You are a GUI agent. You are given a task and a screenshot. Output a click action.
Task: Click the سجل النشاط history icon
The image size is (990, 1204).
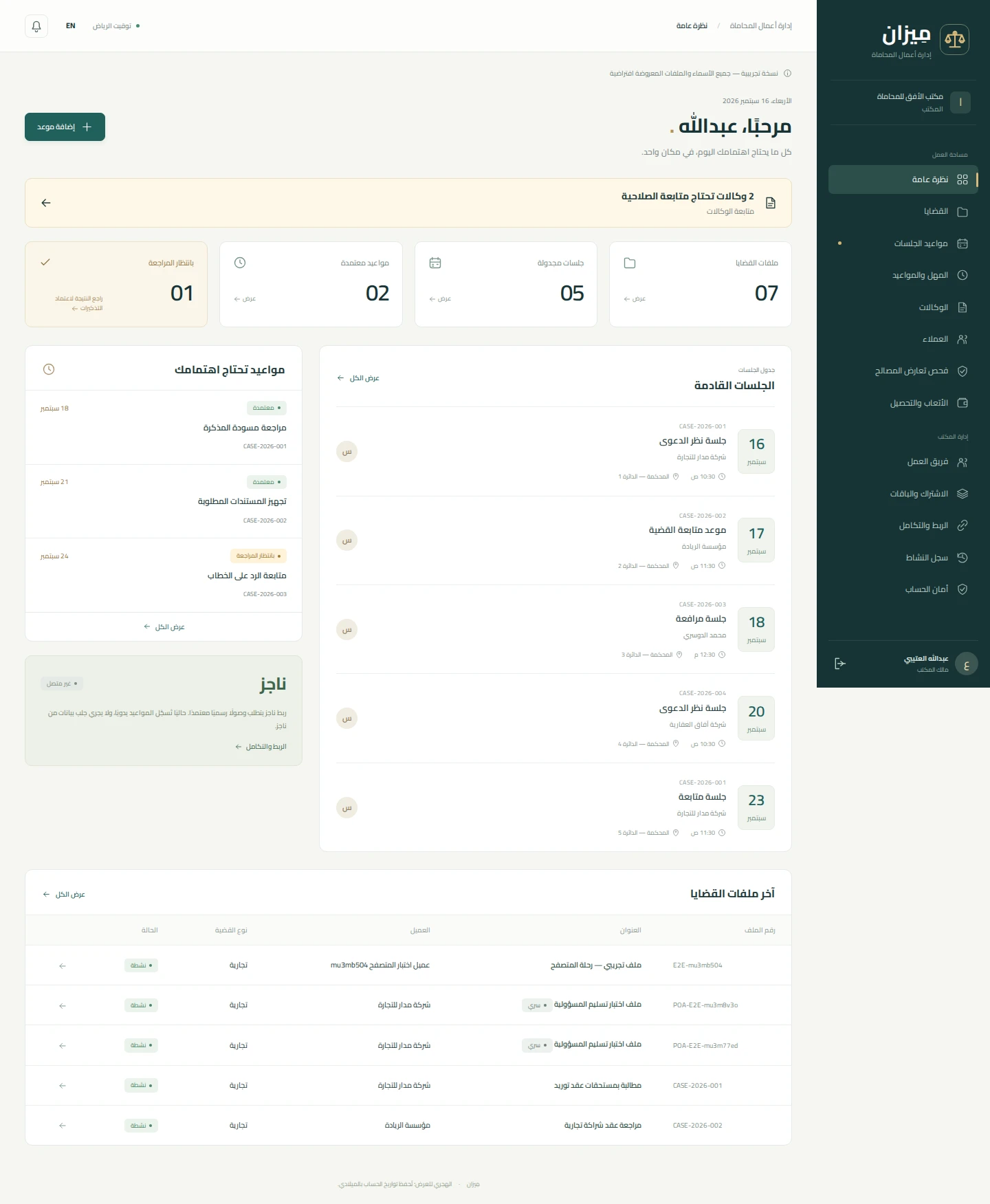click(962, 558)
